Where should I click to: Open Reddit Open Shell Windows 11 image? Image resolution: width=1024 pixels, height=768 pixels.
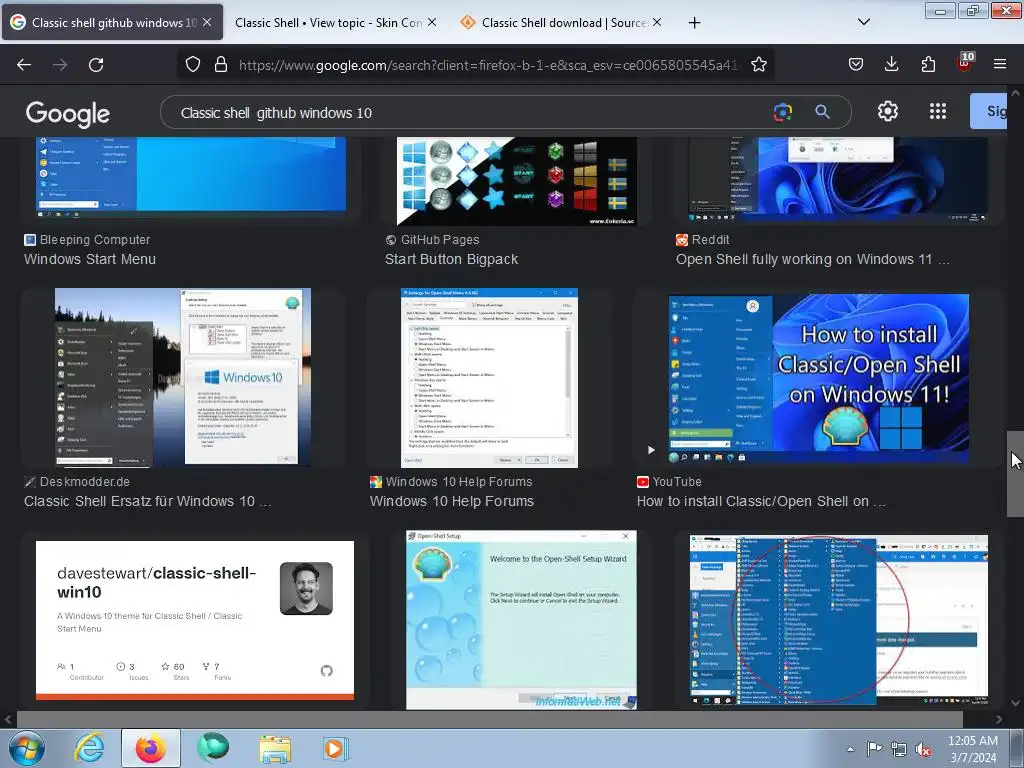tap(838, 179)
